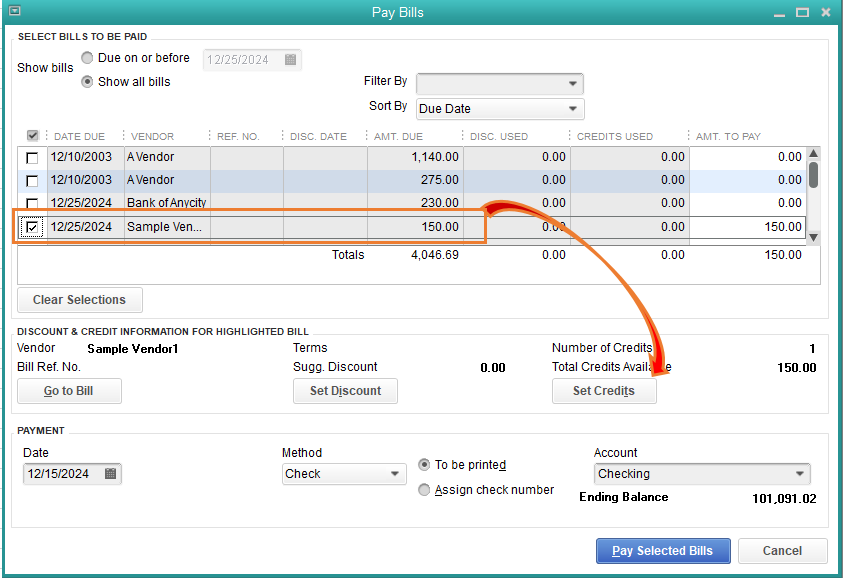Open the Filter By dropdown
The height and width of the screenshot is (578, 843).
point(500,84)
